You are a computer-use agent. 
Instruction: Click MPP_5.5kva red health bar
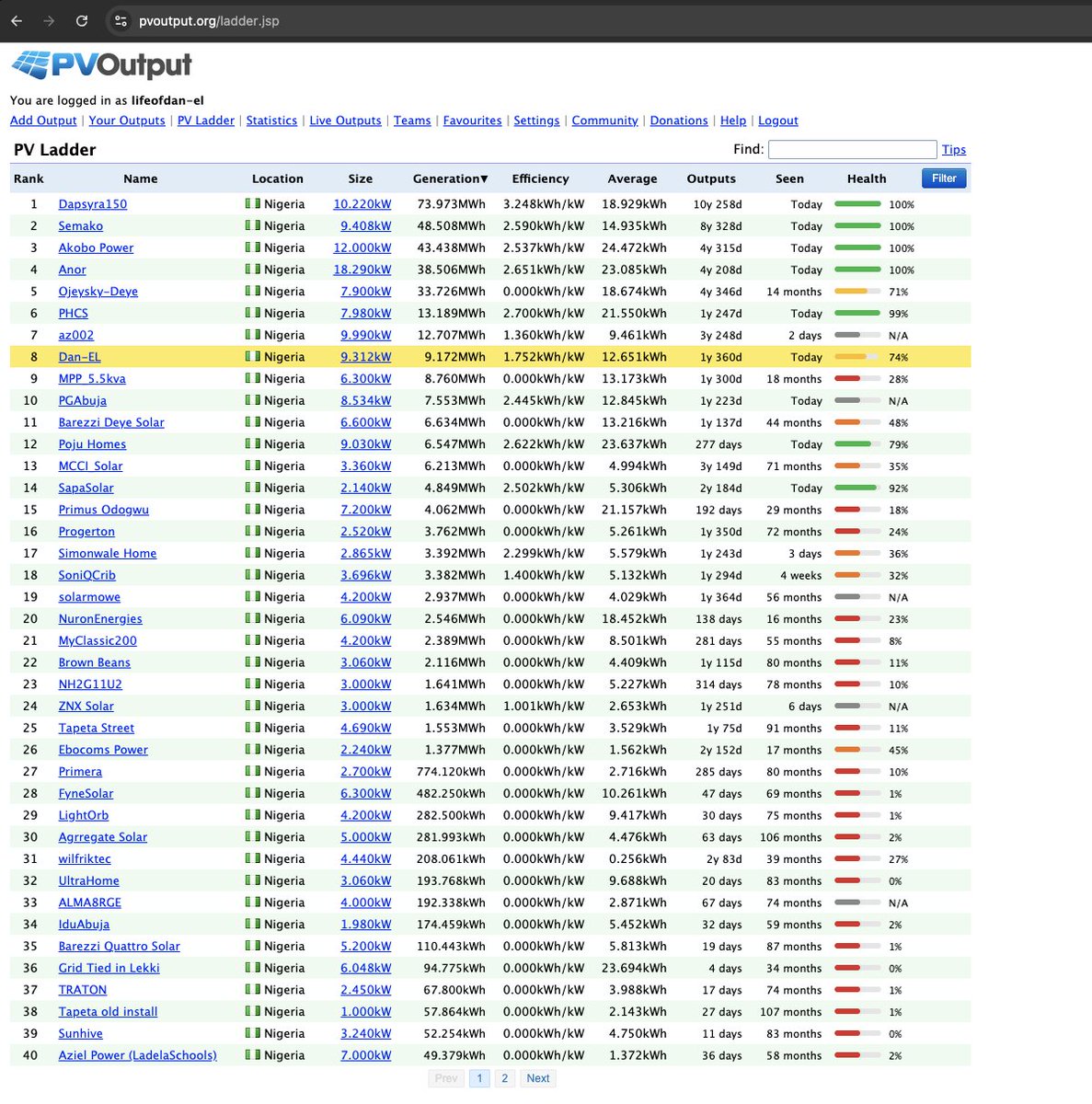[857, 379]
